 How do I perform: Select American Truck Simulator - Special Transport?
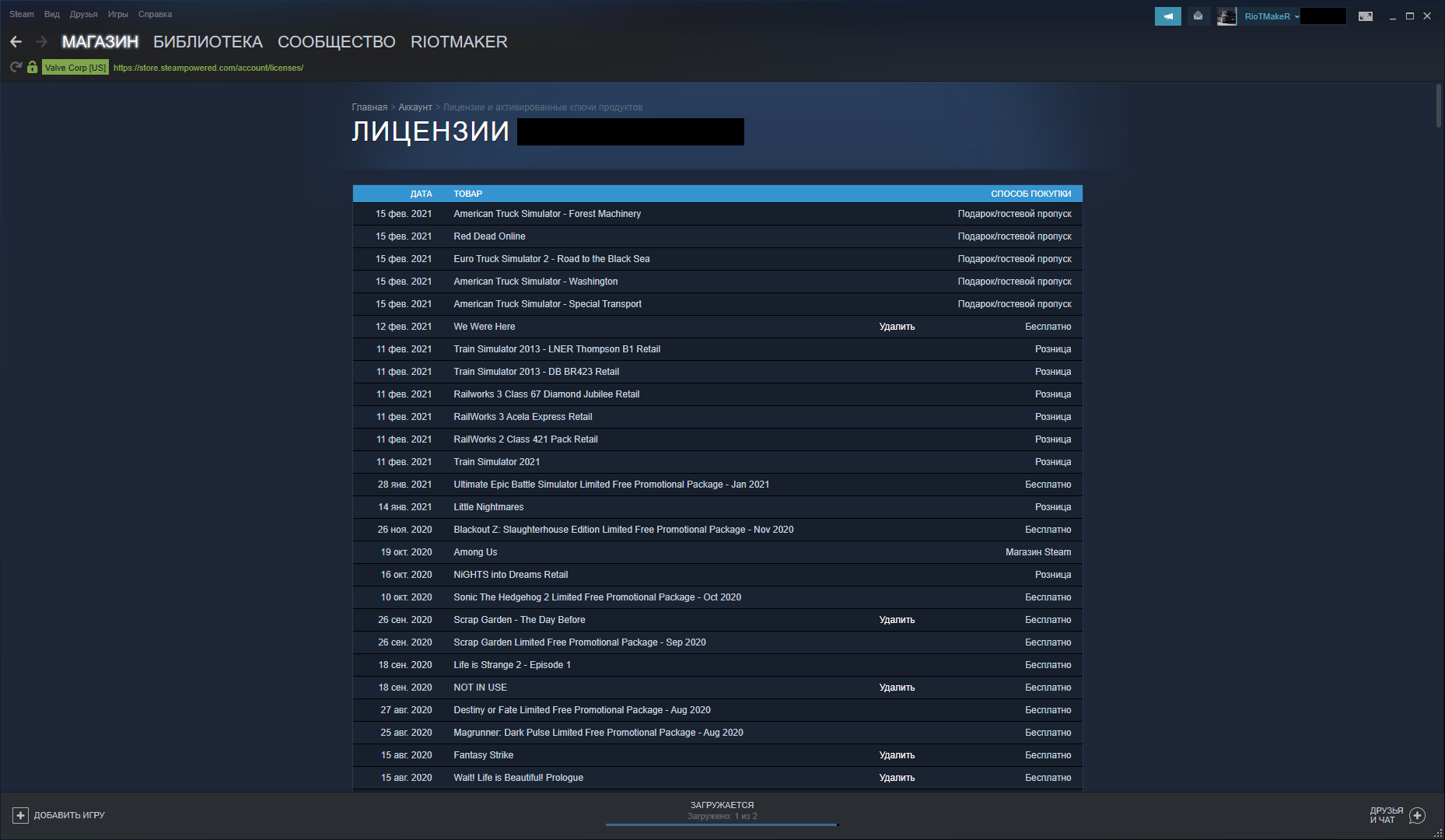tap(548, 304)
